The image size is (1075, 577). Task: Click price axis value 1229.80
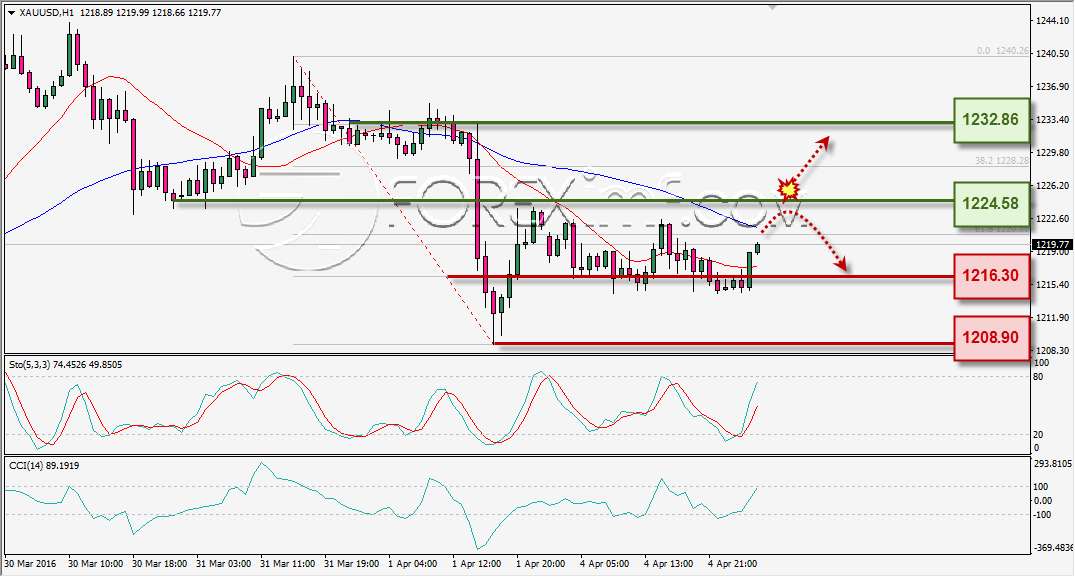(x=1052, y=152)
